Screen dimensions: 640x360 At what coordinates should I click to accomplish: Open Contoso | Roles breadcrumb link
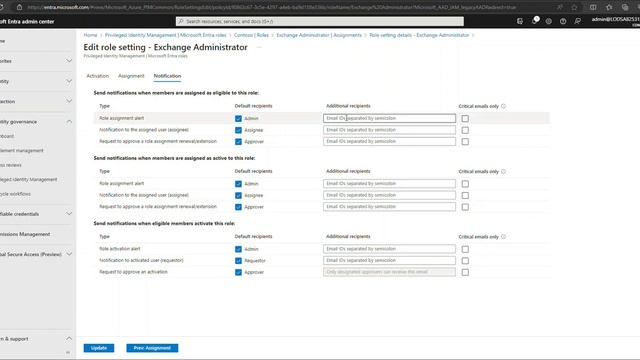(x=251, y=36)
